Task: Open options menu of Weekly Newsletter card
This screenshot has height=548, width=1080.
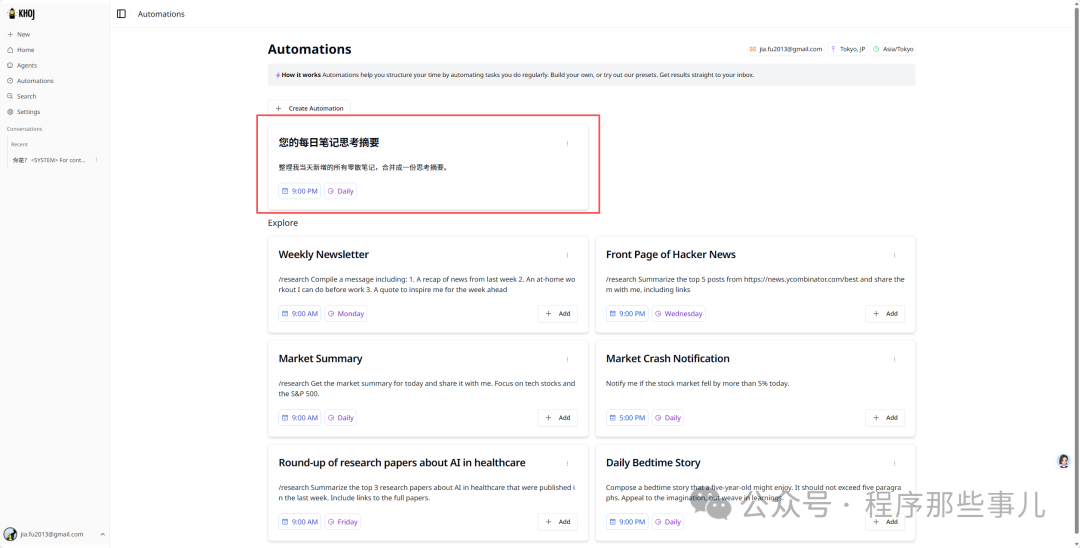Action: 568,255
